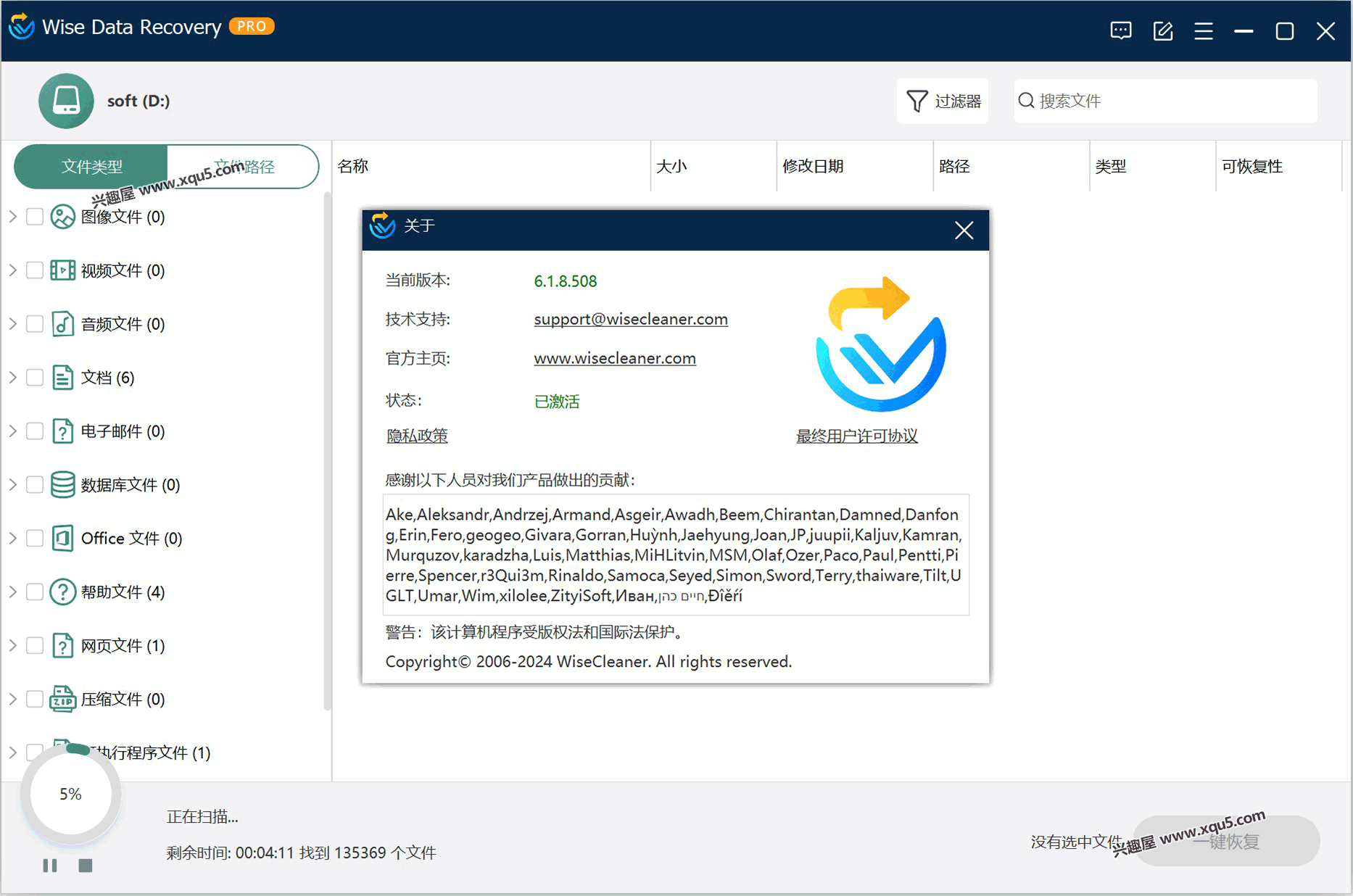Click the large Wise logo in About dialog

click(x=880, y=344)
